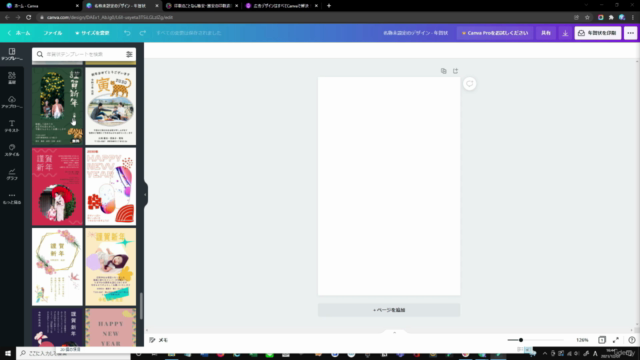The width and height of the screenshot is (640, 360).
Task: Click the ページを追加 add page button
Action: (389, 310)
